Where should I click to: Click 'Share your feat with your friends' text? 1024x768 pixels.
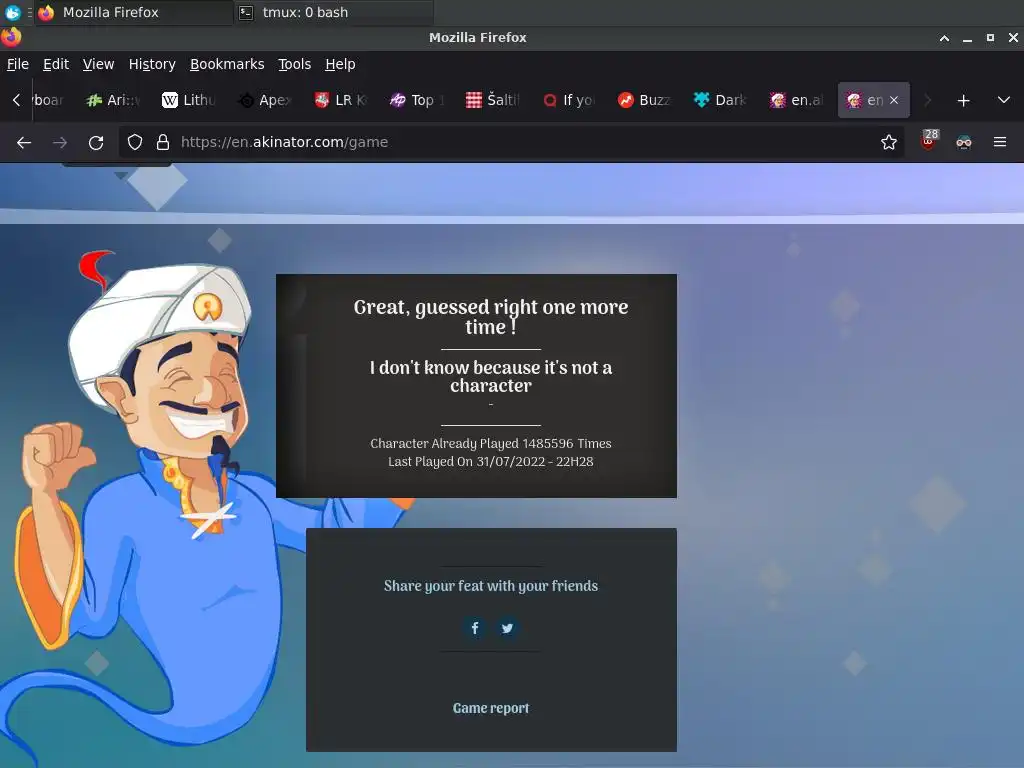[491, 586]
